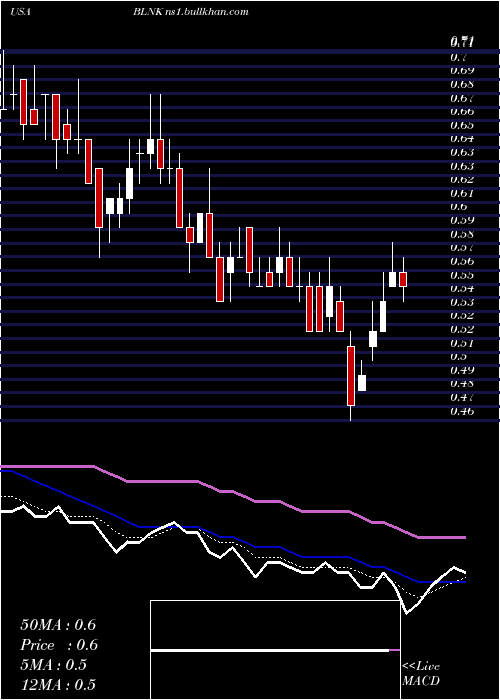
Task: Click the BLNK ns1.bullkhan.com chart title
Action: [191, 12]
